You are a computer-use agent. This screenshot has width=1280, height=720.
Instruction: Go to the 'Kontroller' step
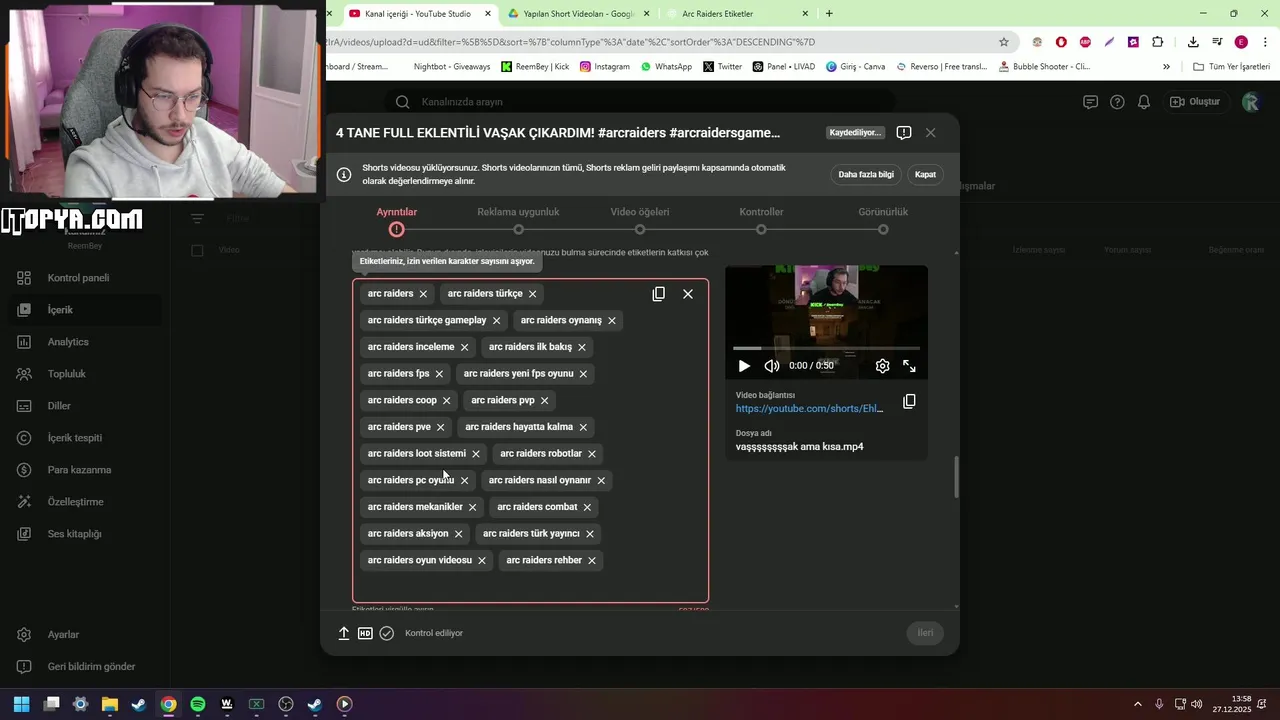pyautogui.click(x=761, y=220)
